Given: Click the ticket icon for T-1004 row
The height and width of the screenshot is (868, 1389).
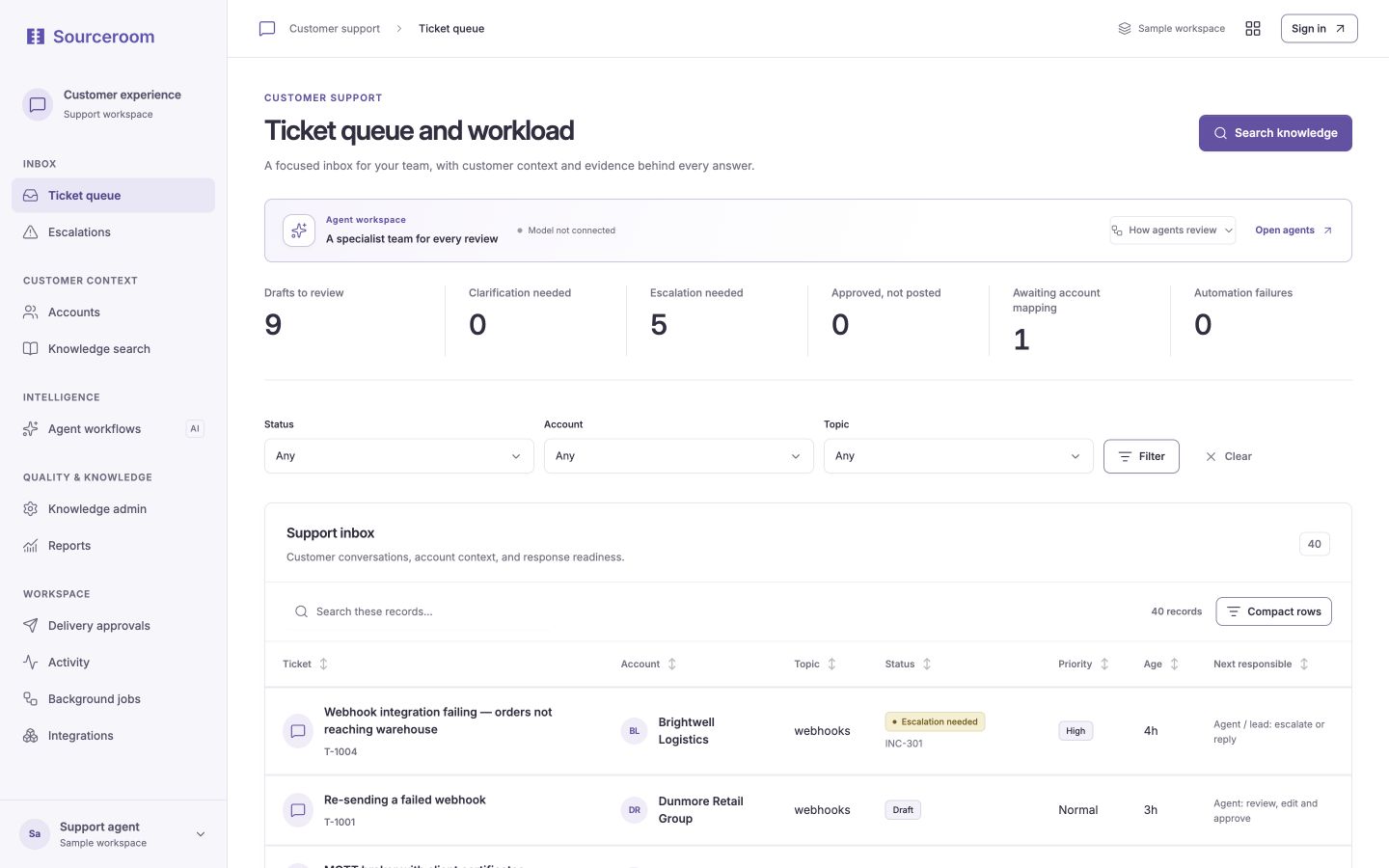Looking at the screenshot, I should (x=298, y=731).
